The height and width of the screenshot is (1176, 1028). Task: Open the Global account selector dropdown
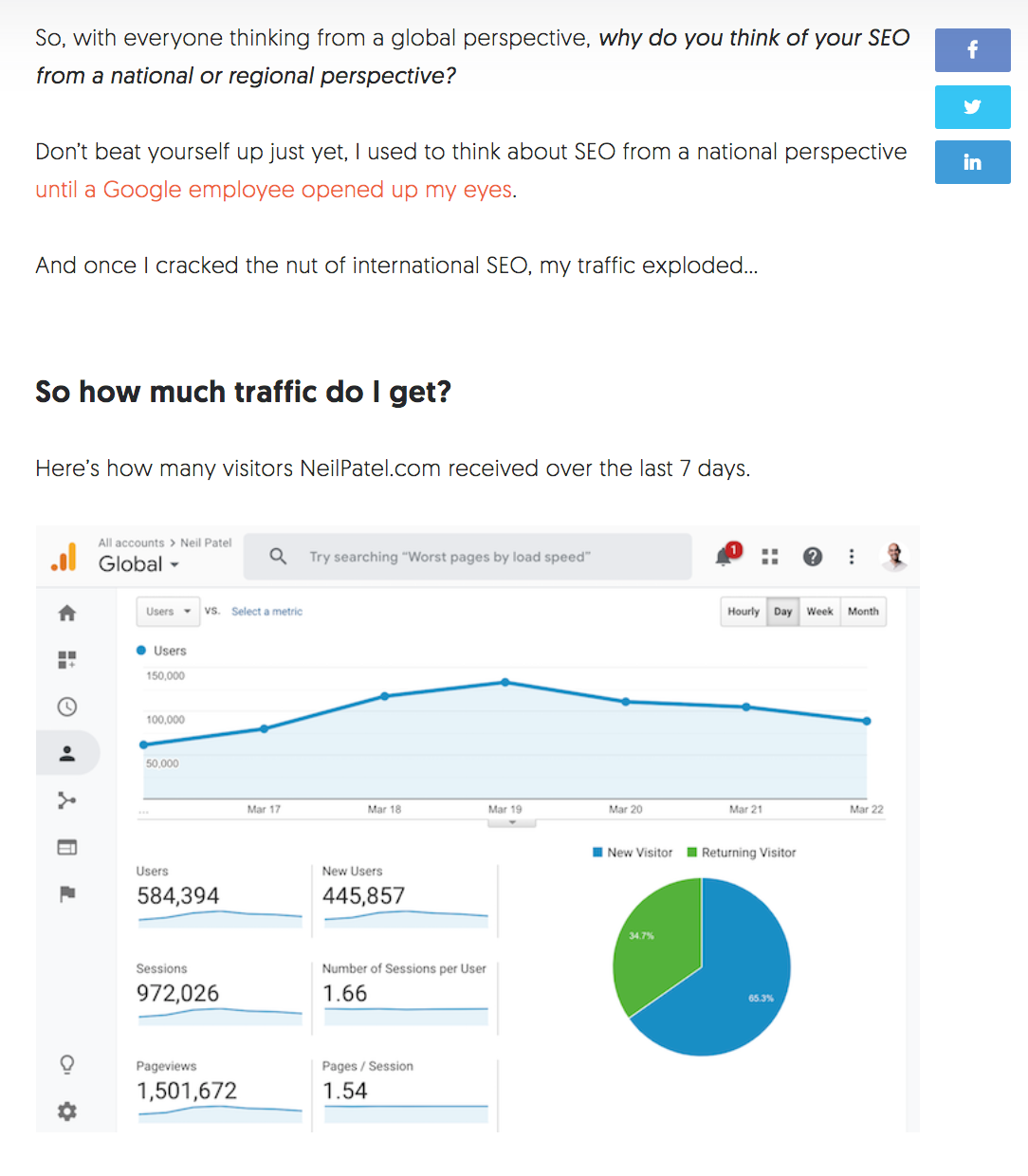tap(138, 564)
